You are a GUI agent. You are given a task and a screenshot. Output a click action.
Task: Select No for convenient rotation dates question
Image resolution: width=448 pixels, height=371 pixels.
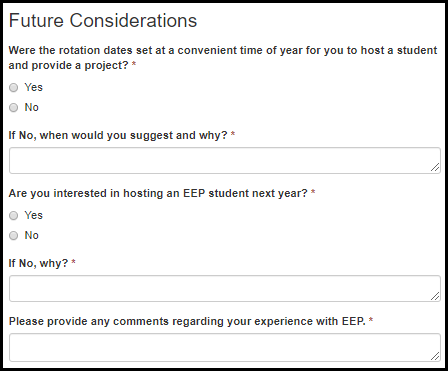tap(13, 108)
